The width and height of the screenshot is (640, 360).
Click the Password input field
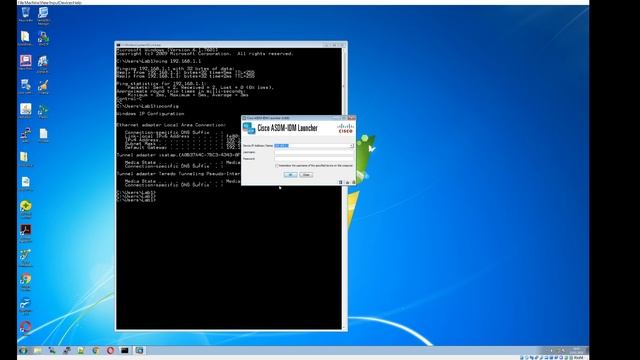point(314,159)
